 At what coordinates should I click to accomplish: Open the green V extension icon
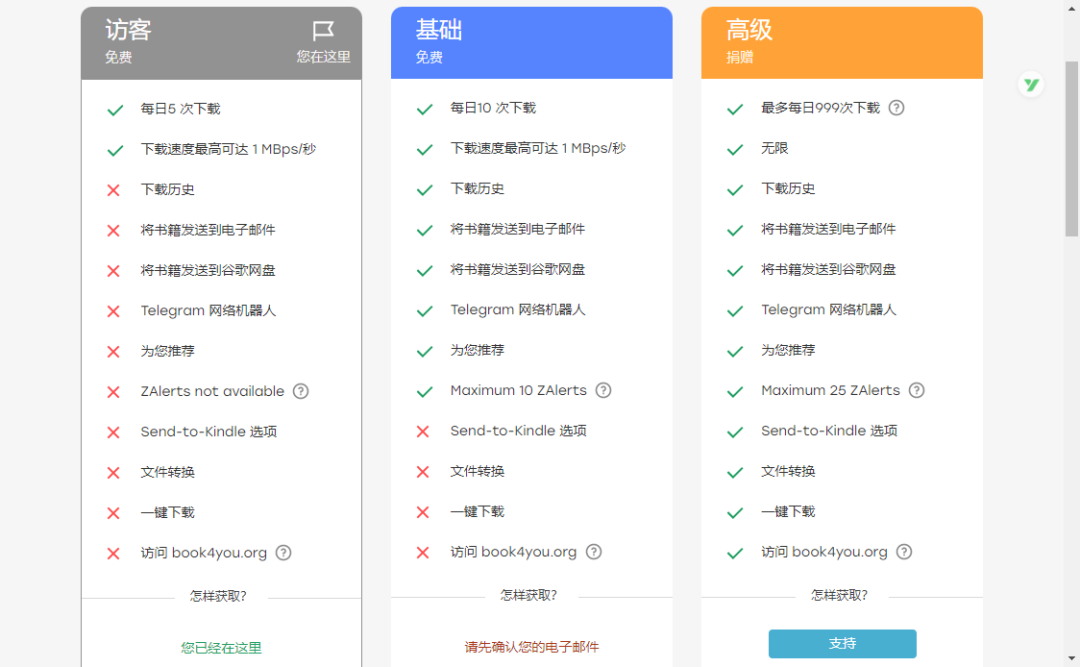[x=1031, y=85]
